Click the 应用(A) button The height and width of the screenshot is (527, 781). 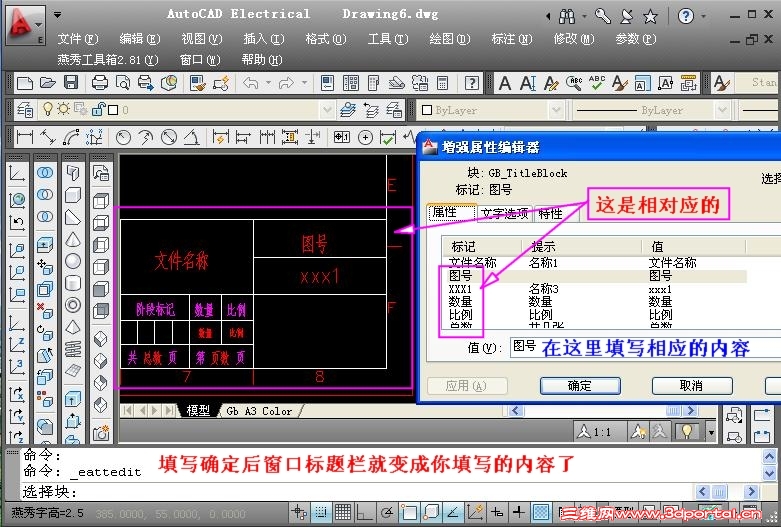point(466,386)
